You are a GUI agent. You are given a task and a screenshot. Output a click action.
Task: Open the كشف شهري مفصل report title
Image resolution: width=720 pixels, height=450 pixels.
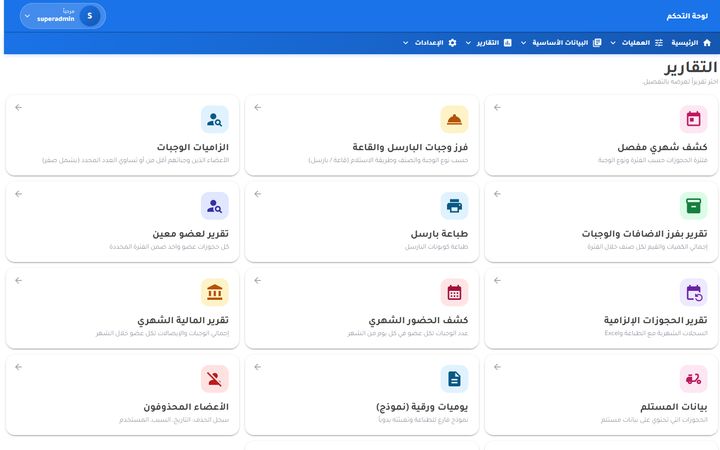pyautogui.click(x=662, y=147)
